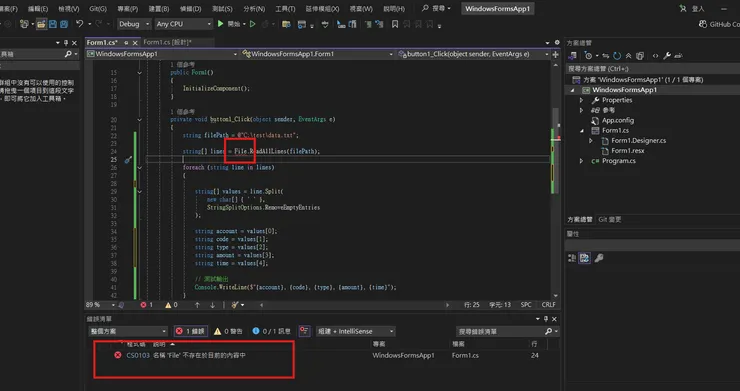Click the CS0103 error code link

[138, 355]
